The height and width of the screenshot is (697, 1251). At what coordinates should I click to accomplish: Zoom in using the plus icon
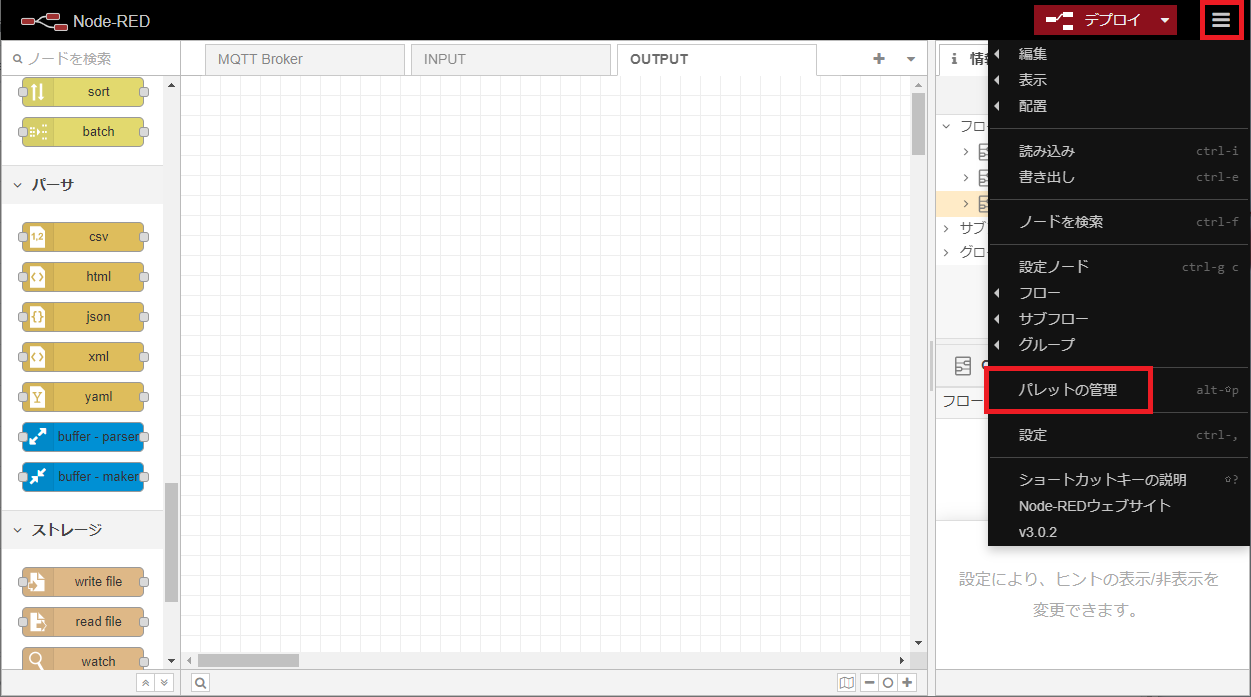(906, 682)
